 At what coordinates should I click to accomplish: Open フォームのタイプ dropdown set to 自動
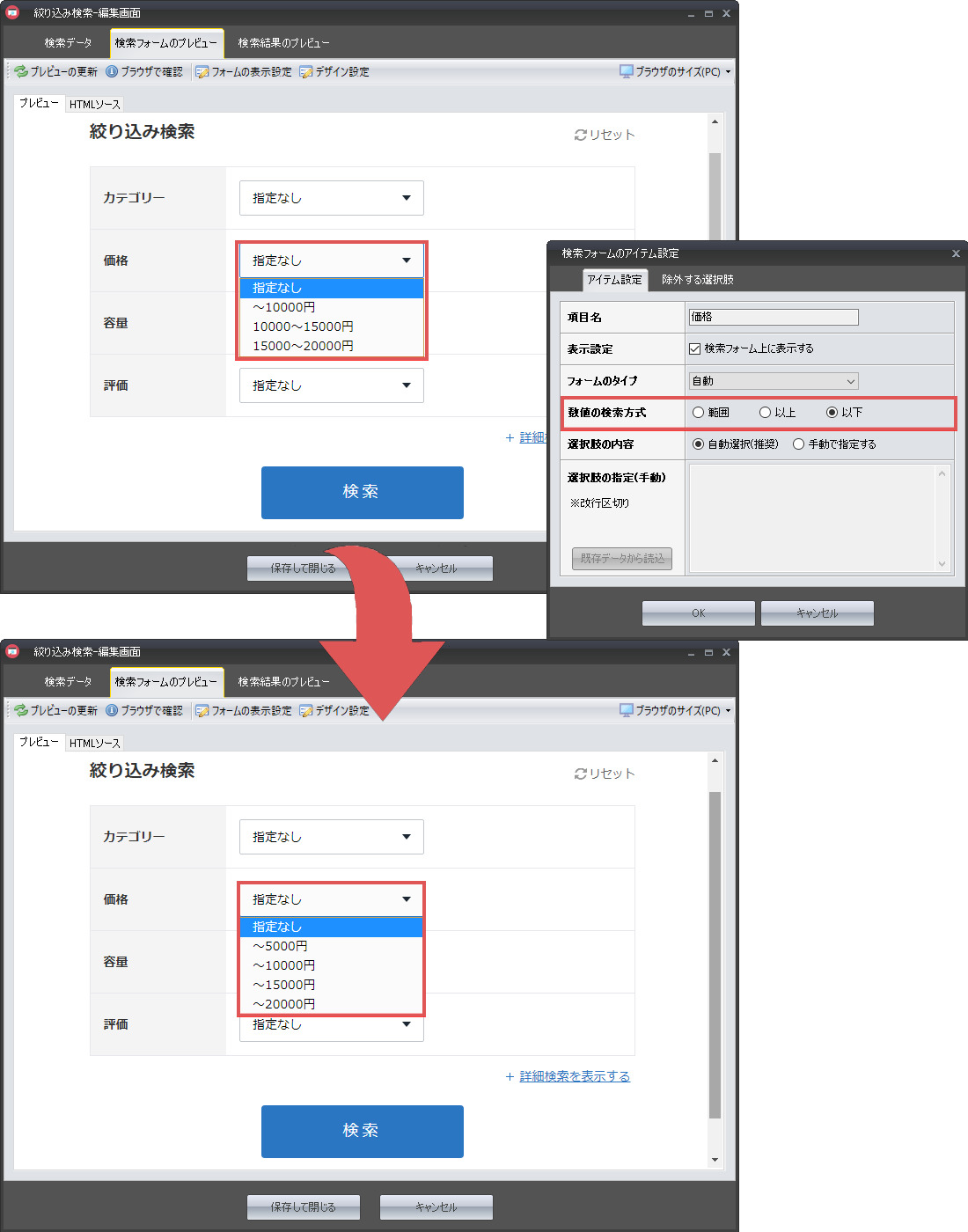(773, 381)
